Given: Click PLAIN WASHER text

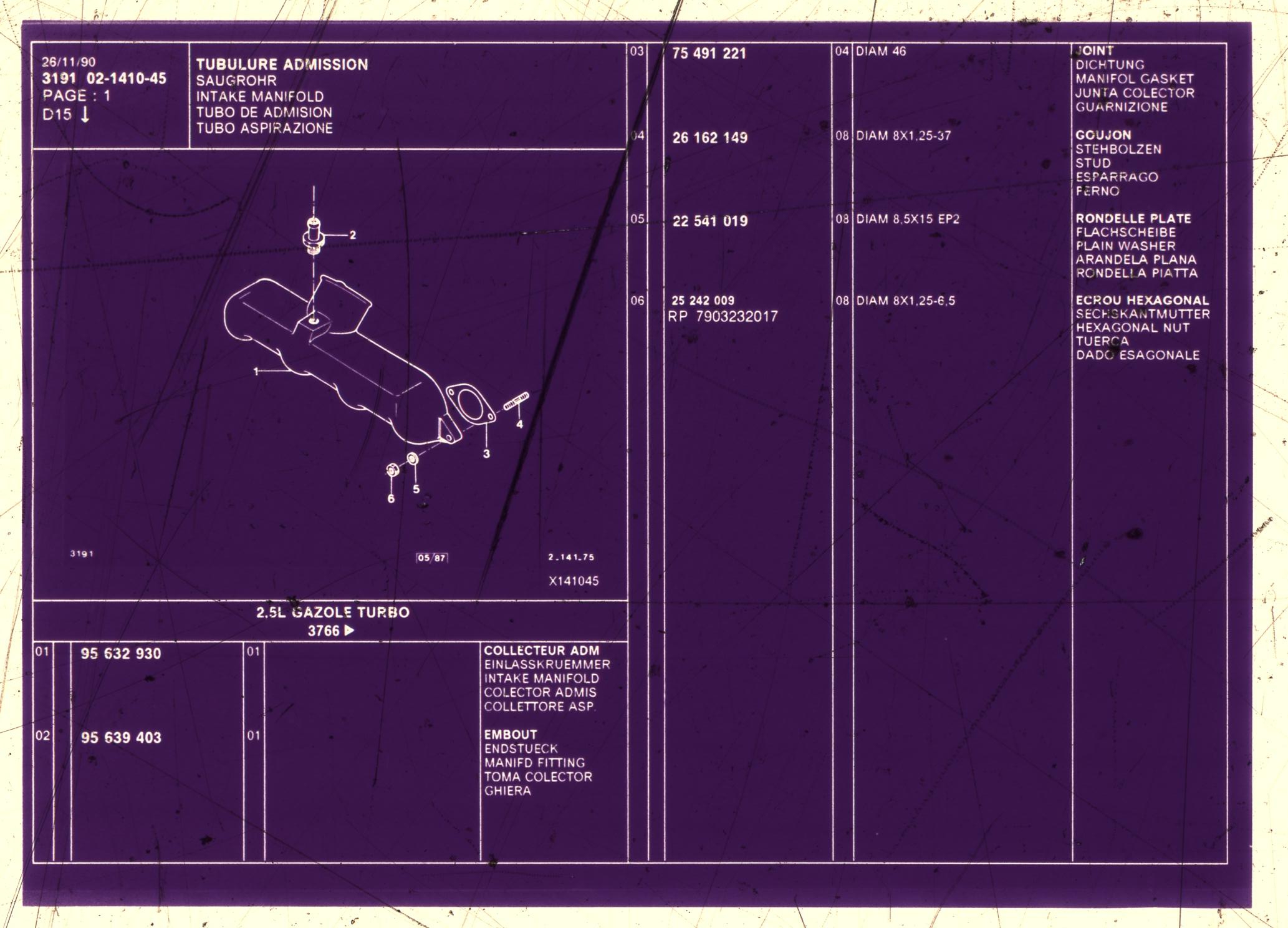Looking at the screenshot, I should 1125,246.
